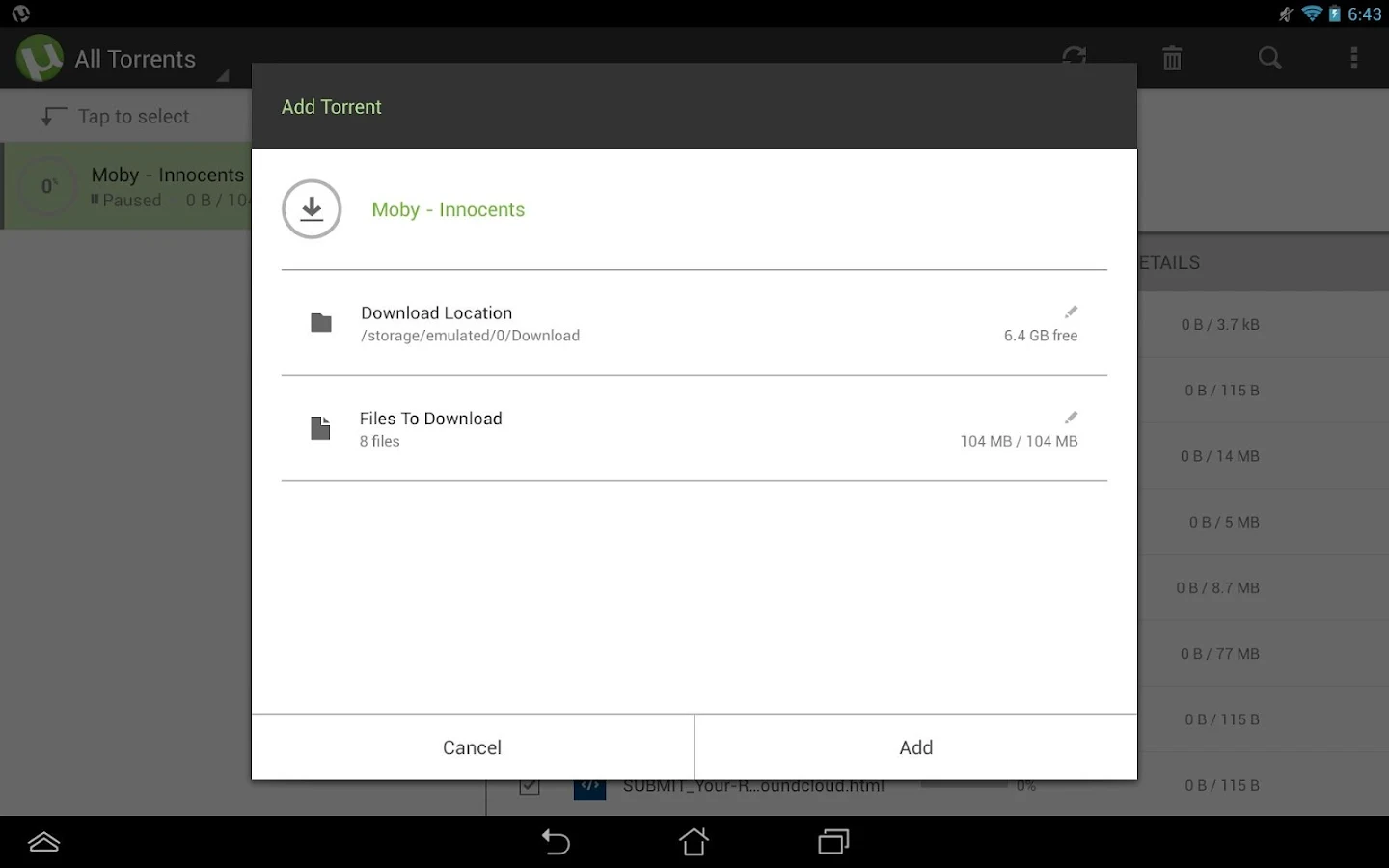Viewport: 1389px width, 868px height.
Task: Open the overflow three-dot menu
Action: (x=1354, y=58)
